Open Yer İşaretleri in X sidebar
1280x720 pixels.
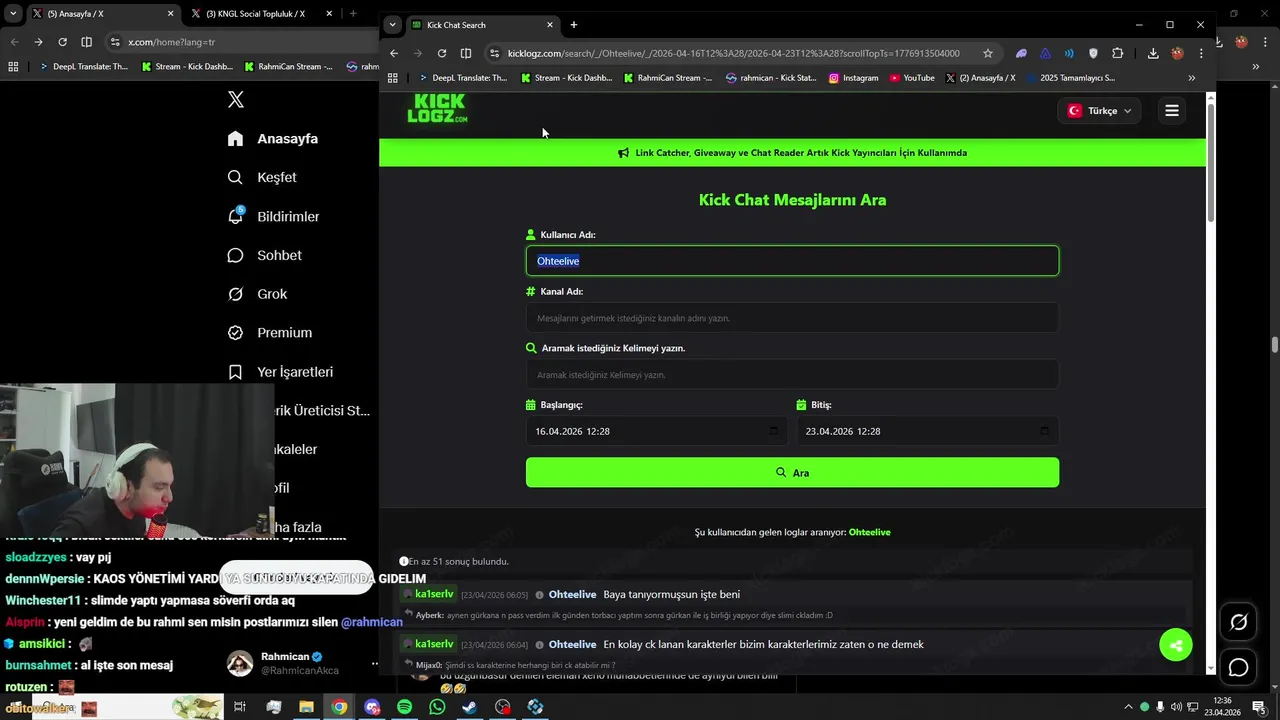pyautogui.click(x=280, y=371)
